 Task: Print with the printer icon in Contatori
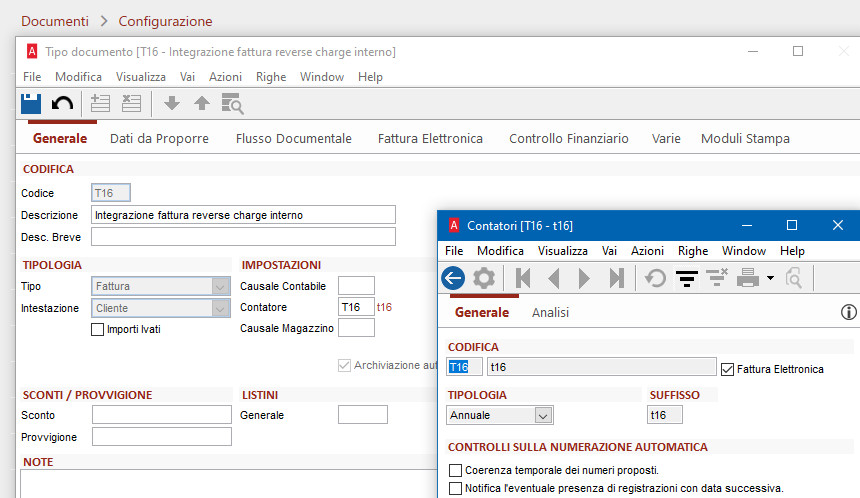point(748,278)
